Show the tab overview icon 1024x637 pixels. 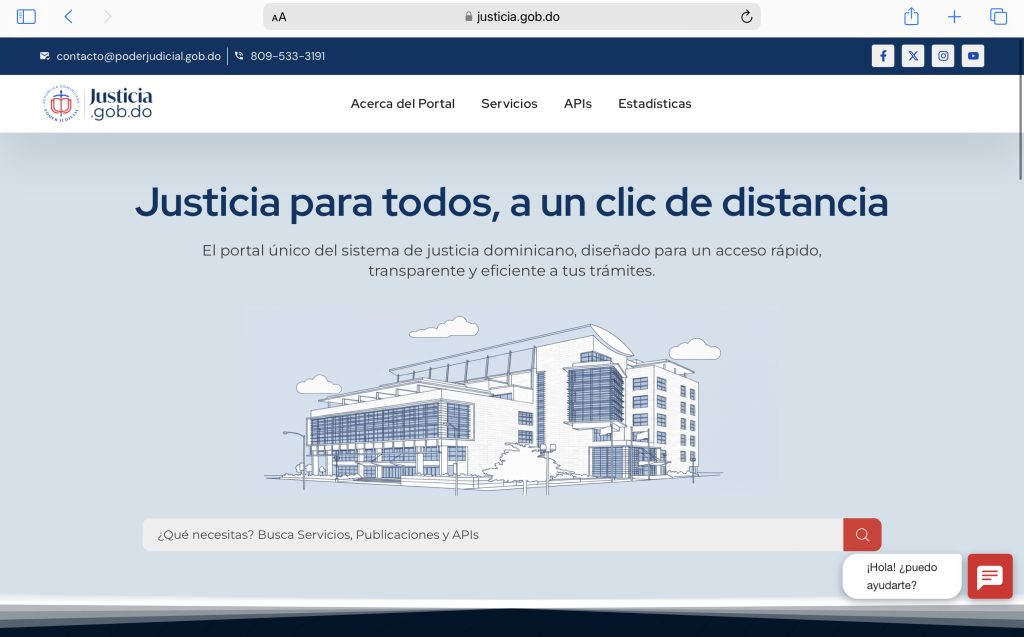pyautogui.click(x=998, y=17)
